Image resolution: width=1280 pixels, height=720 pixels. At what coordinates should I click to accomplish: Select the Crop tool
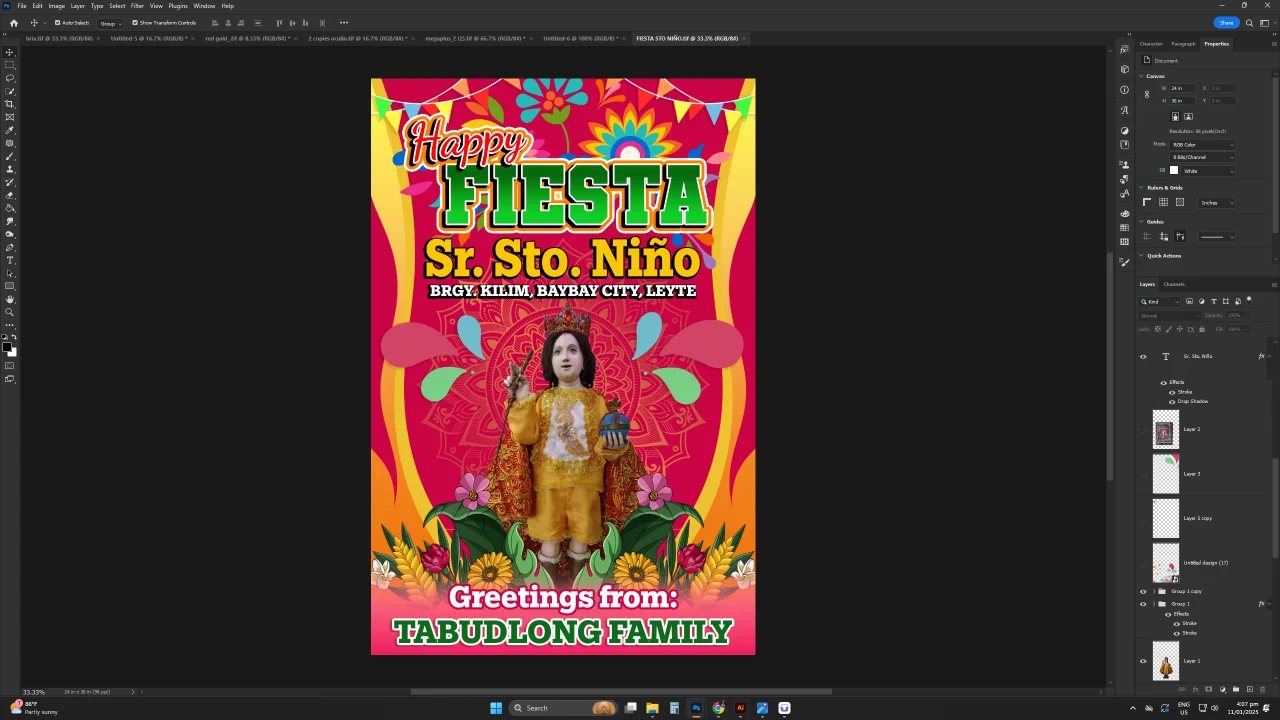pyautogui.click(x=10, y=104)
